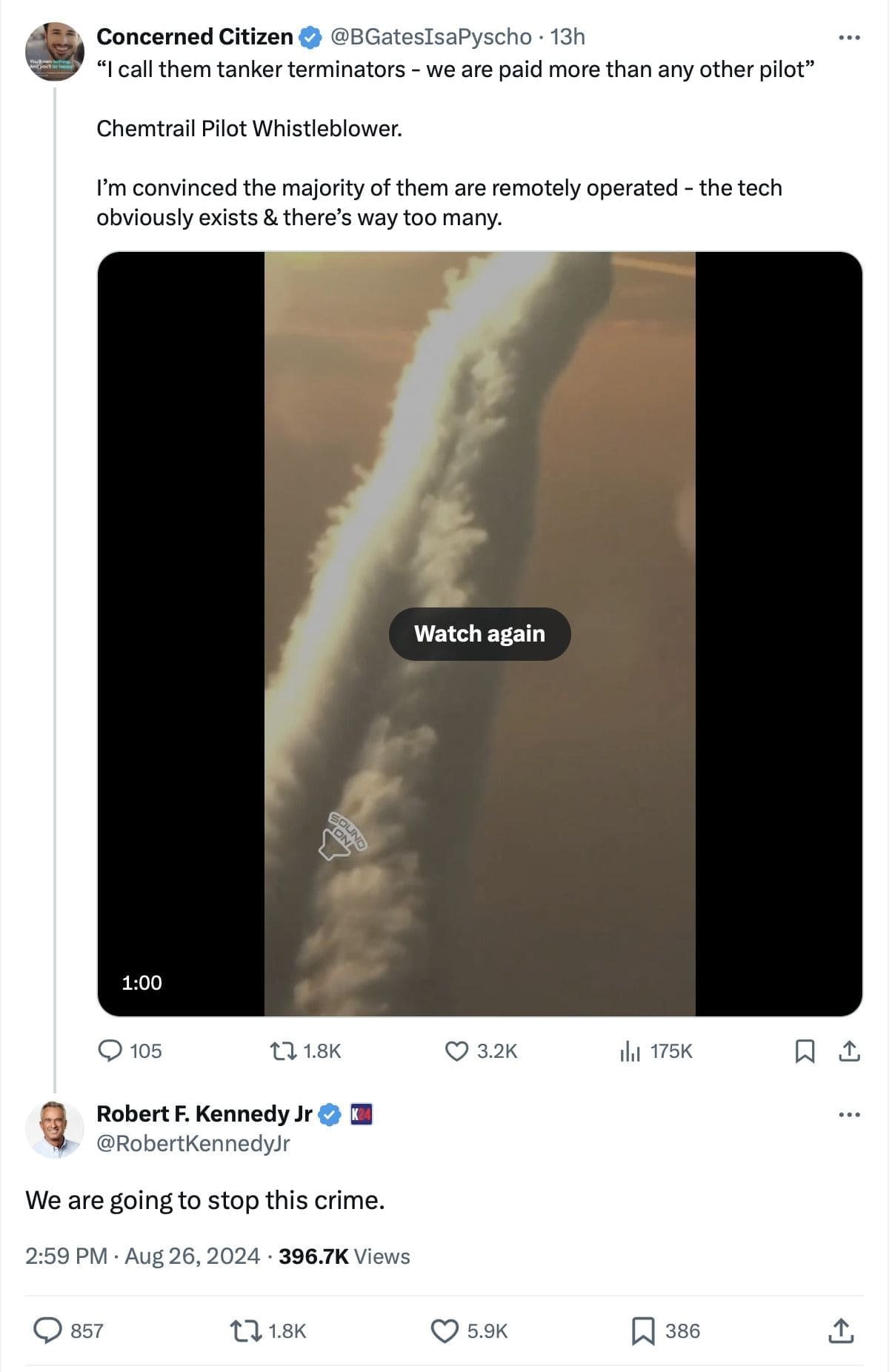The image size is (892, 1372).
Task: Bookmark Robert F. Kennedy Jr's post
Action: (x=642, y=1331)
